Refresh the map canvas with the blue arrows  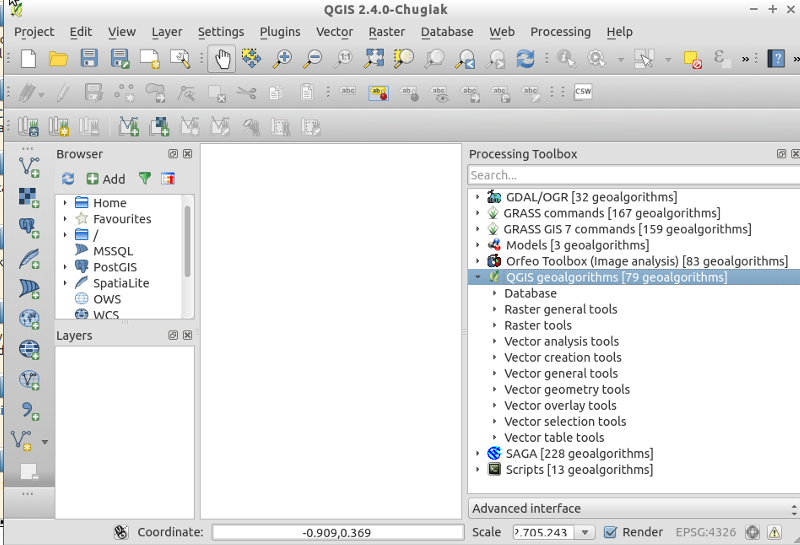click(525, 59)
